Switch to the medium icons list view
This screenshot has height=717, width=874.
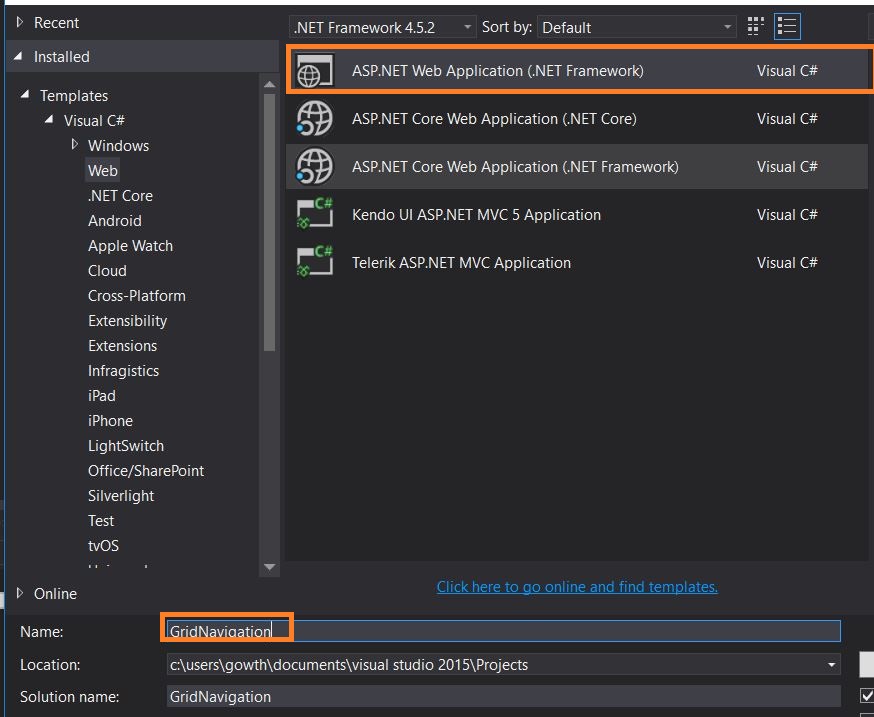(x=787, y=27)
